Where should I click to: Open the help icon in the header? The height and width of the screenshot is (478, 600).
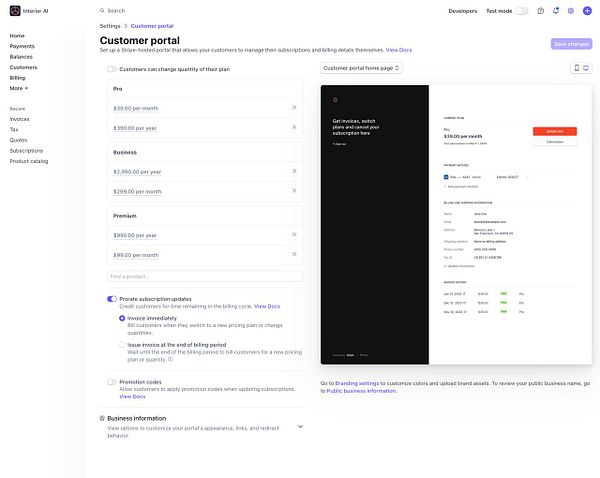[541, 11]
